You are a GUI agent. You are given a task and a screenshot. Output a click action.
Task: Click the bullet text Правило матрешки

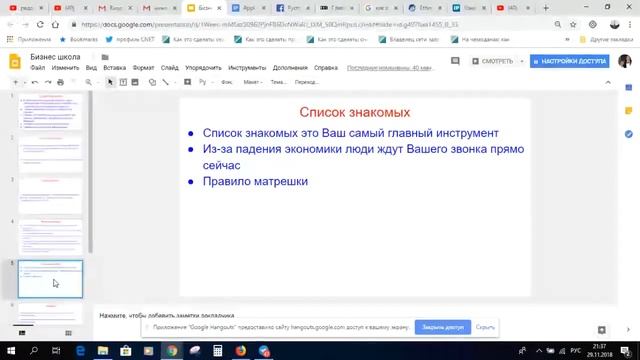tap(255, 181)
